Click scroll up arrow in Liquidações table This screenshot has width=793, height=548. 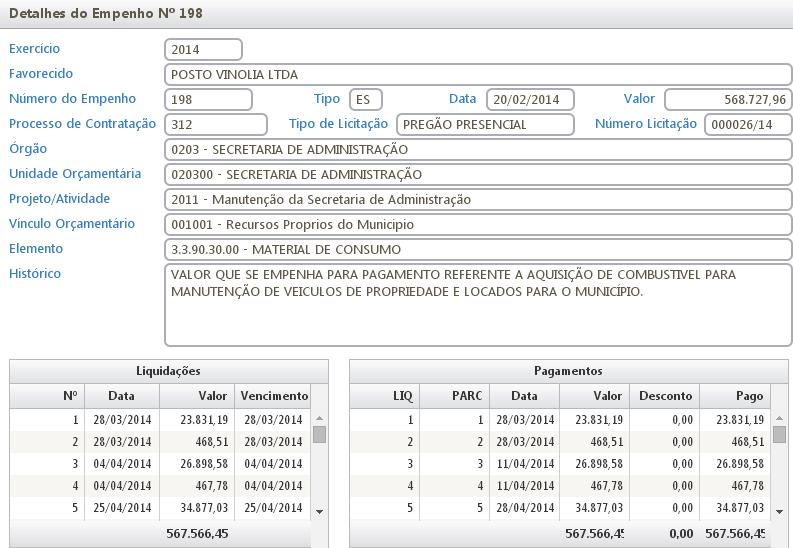tap(319, 419)
